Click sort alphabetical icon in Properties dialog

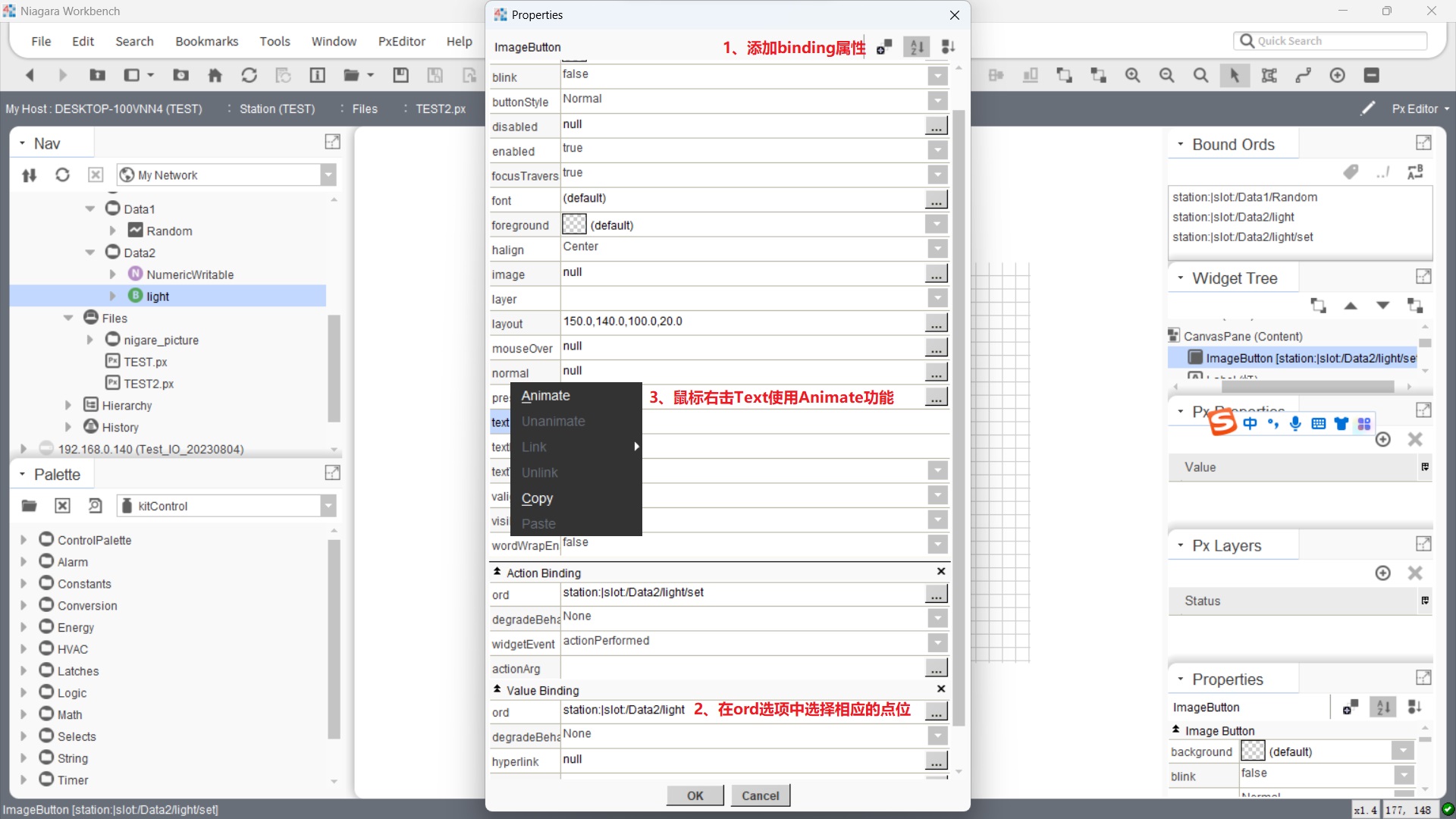[x=917, y=47]
